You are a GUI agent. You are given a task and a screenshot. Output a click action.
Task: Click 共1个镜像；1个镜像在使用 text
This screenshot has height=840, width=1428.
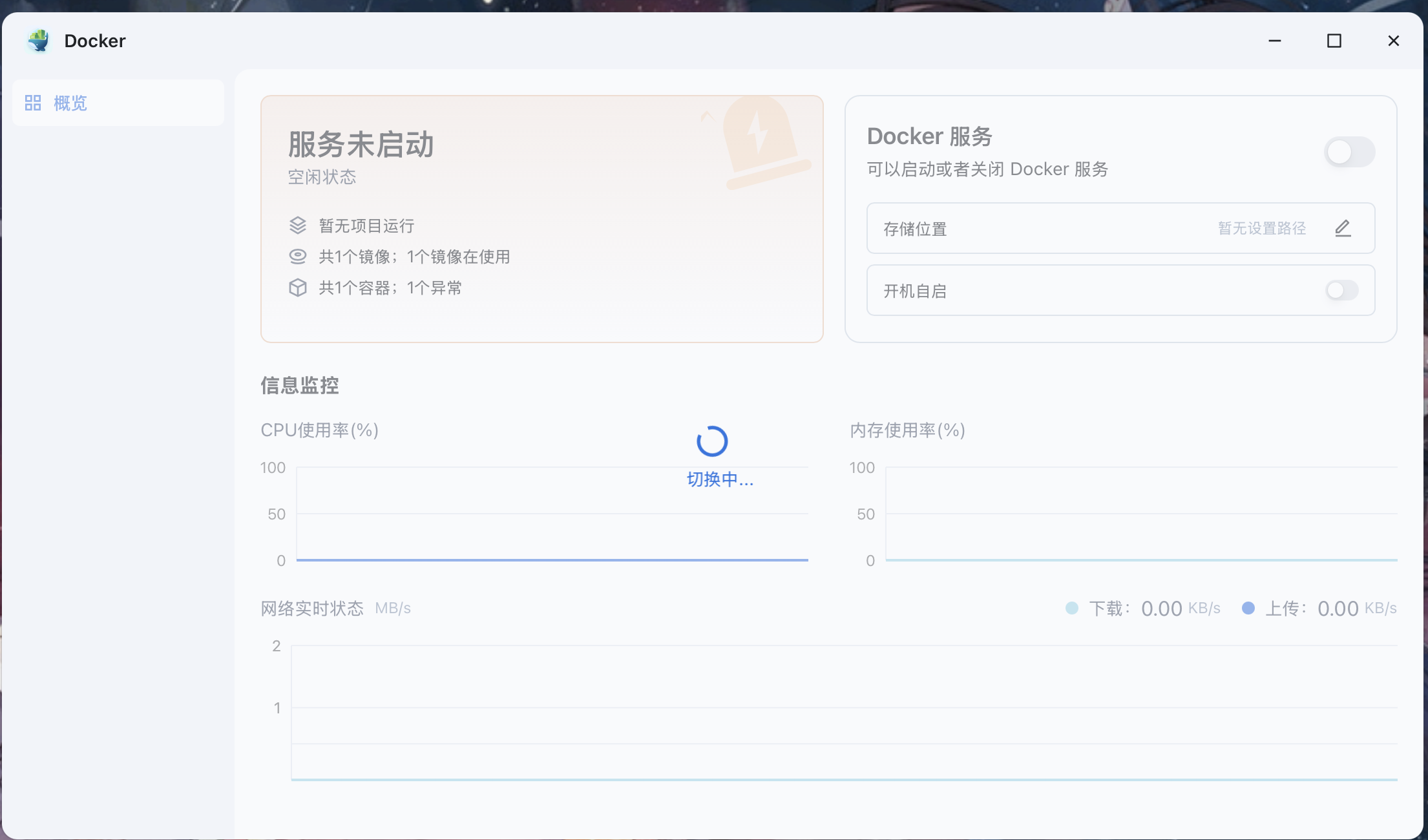pos(414,257)
